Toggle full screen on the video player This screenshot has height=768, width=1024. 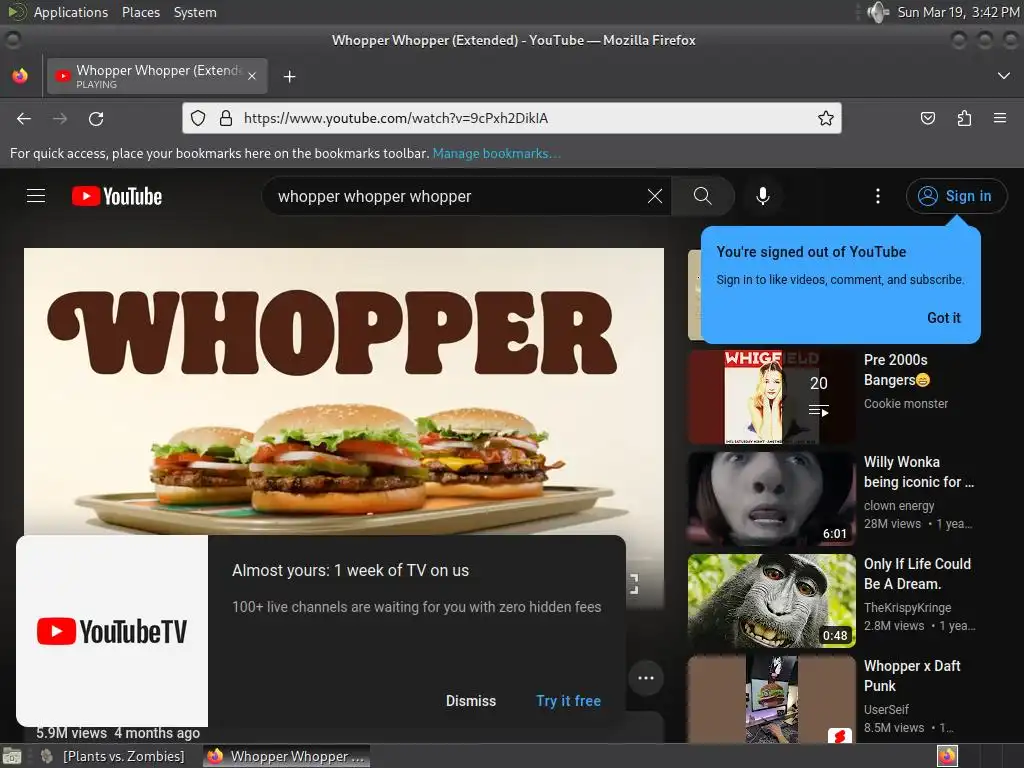pos(633,584)
